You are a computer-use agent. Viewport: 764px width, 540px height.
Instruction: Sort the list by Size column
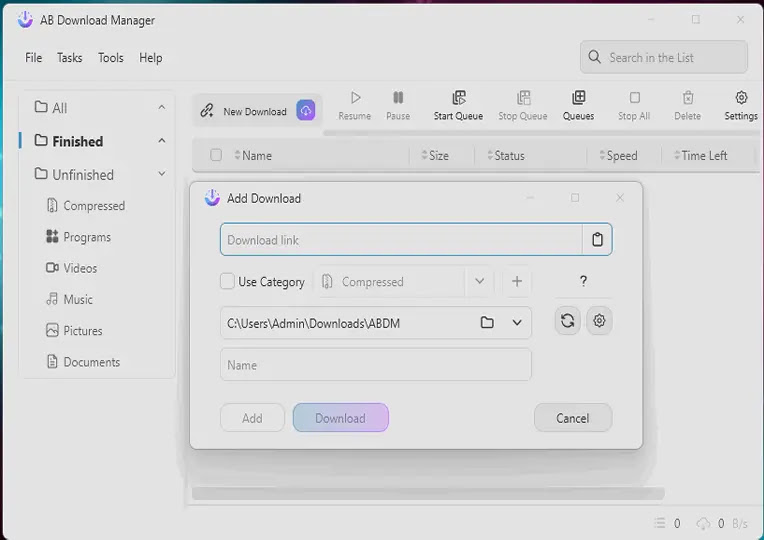click(435, 155)
